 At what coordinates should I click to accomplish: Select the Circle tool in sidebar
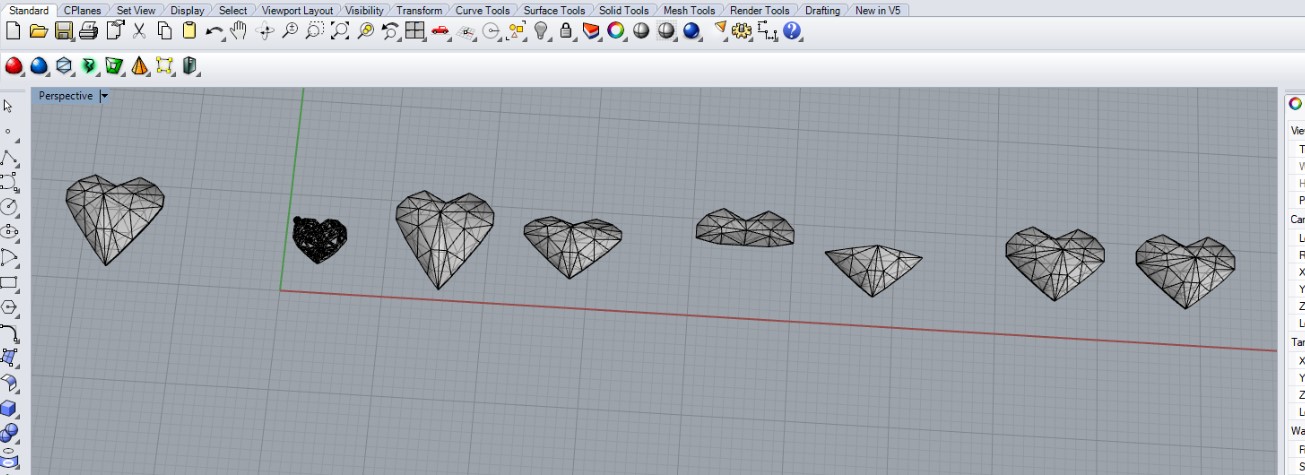tap(9, 207)
